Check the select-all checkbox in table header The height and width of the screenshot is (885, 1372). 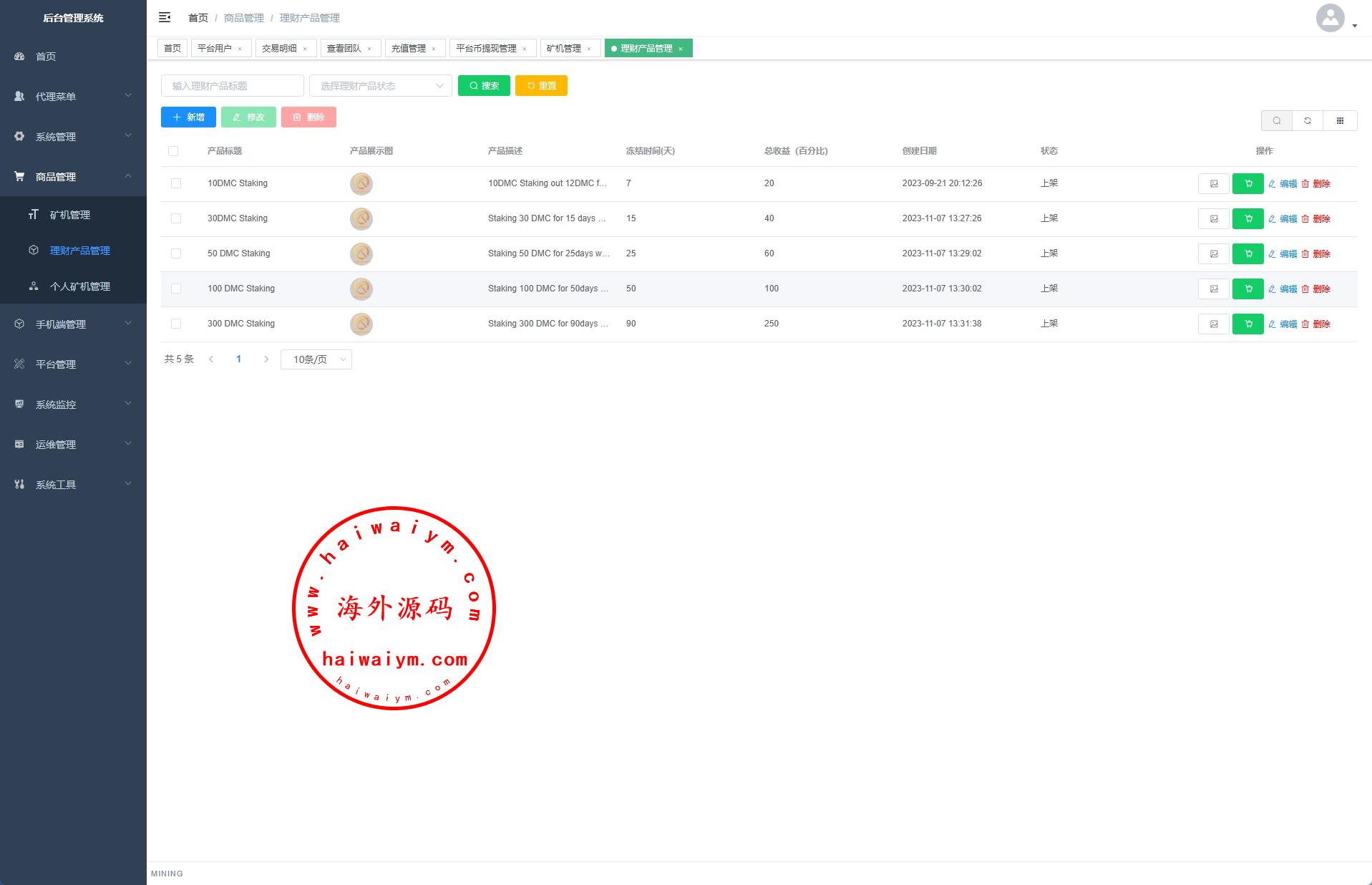click(x=173, y=151)
